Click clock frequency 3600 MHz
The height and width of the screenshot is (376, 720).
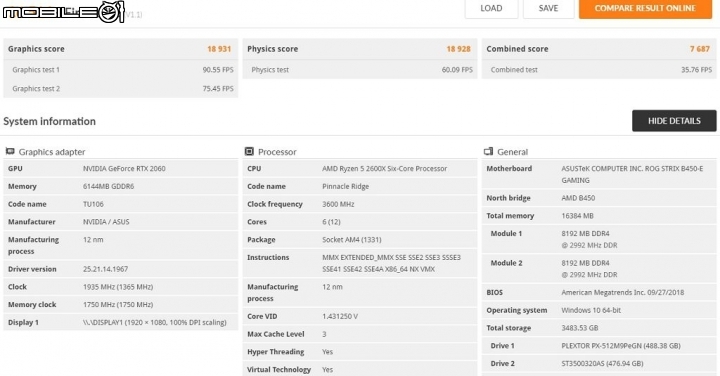point(338,204)
